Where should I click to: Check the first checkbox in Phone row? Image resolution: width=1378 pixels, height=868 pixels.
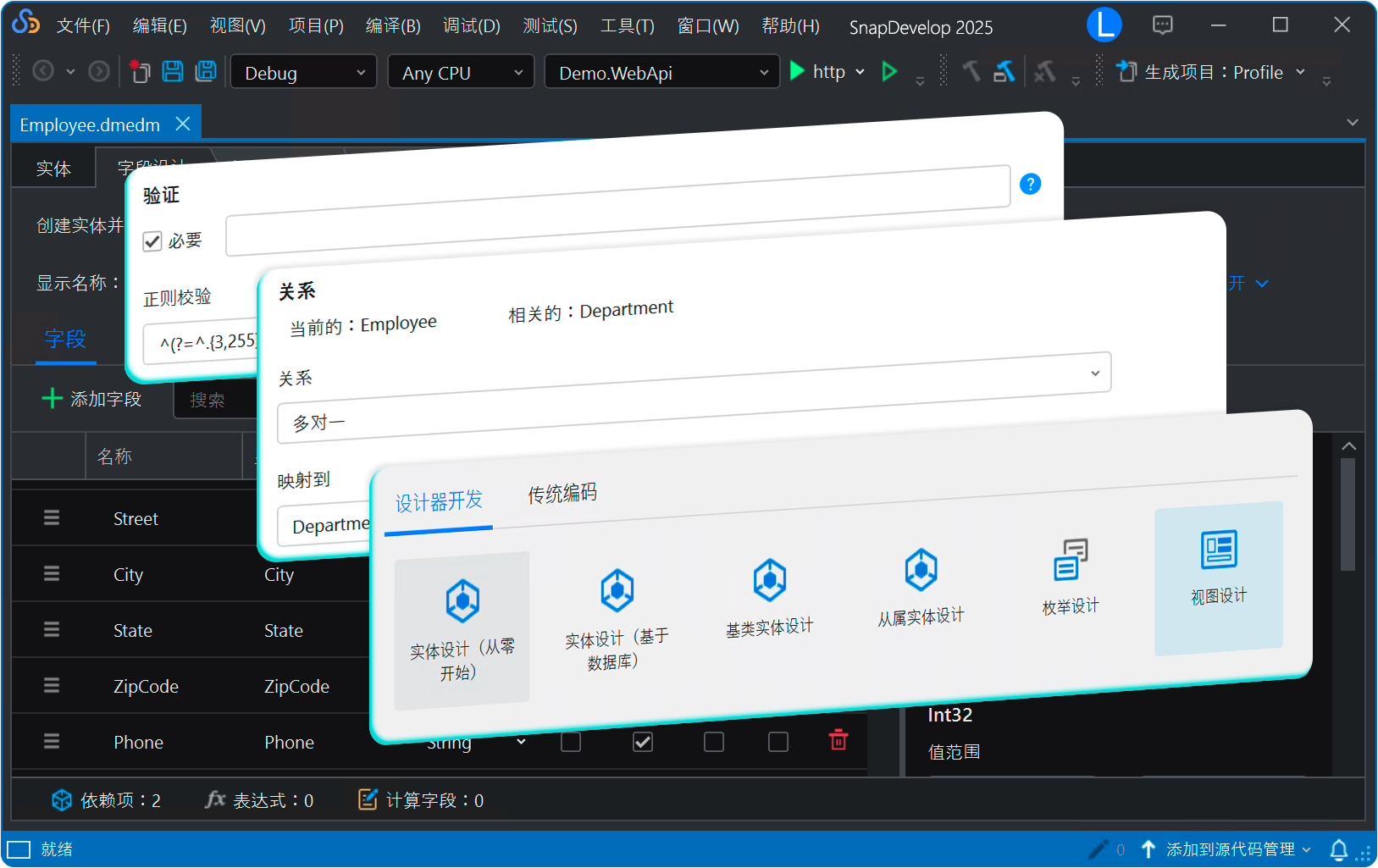(571, 741)
